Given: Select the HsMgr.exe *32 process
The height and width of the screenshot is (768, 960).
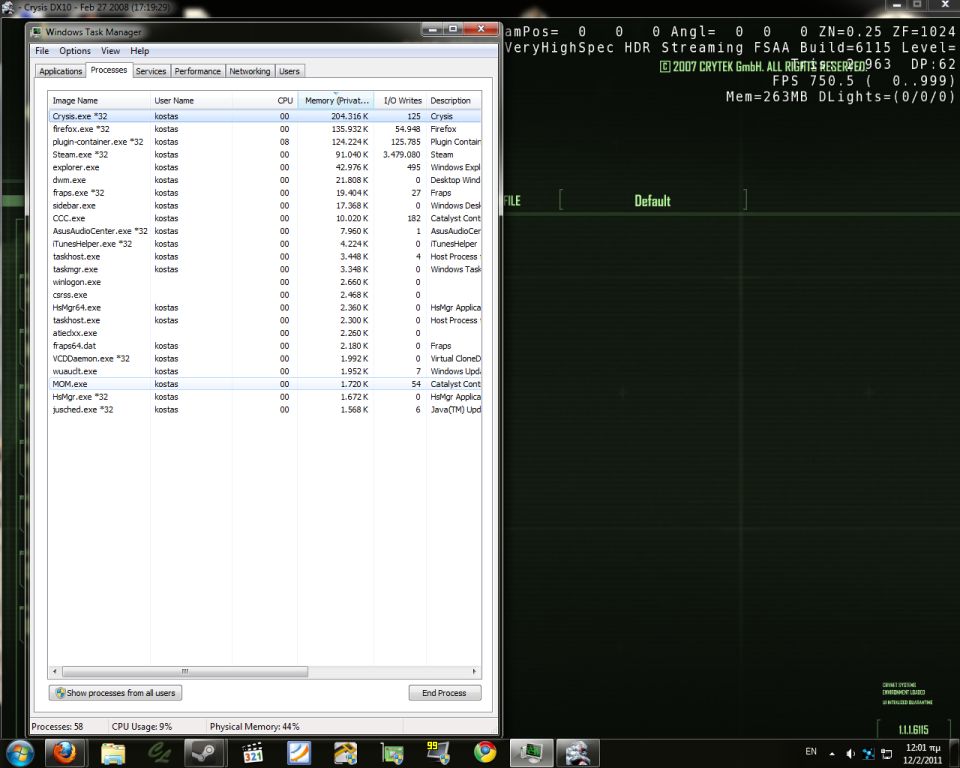Looking at the screenshot, I should (x=264, y=397).
